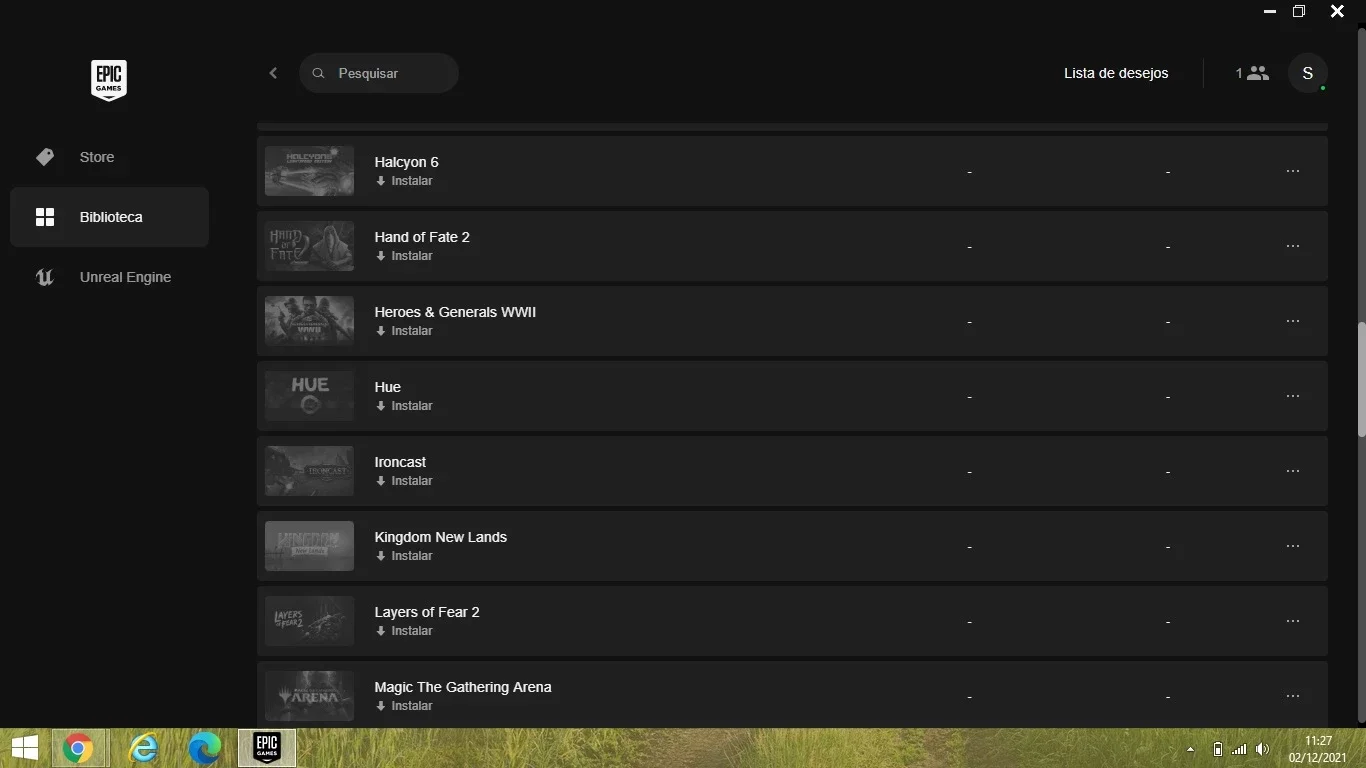Open the friends list people icon
The width and height of the screenshot is (1366, 768).
point(1258,73)
